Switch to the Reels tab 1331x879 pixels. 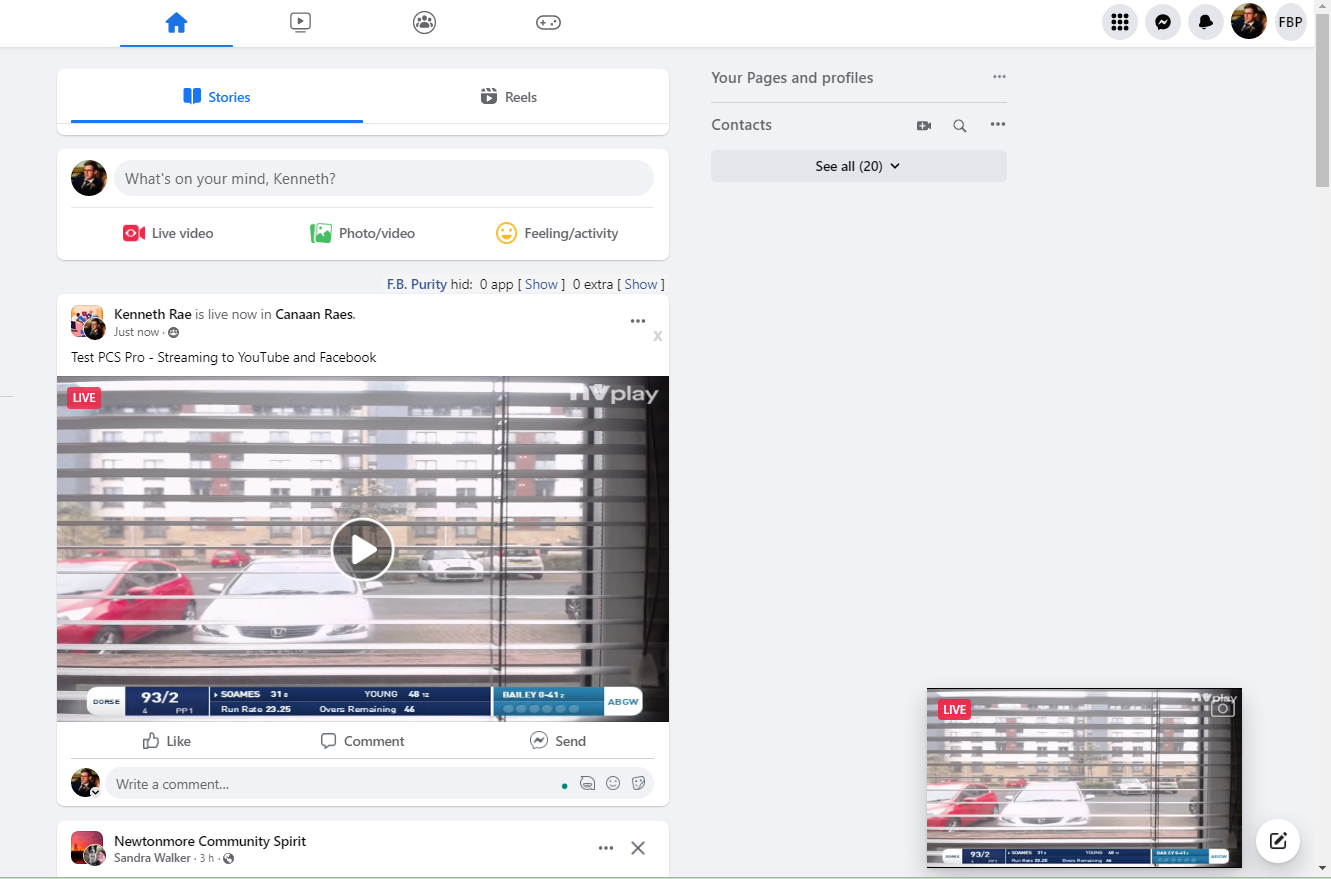coord(509,97)
